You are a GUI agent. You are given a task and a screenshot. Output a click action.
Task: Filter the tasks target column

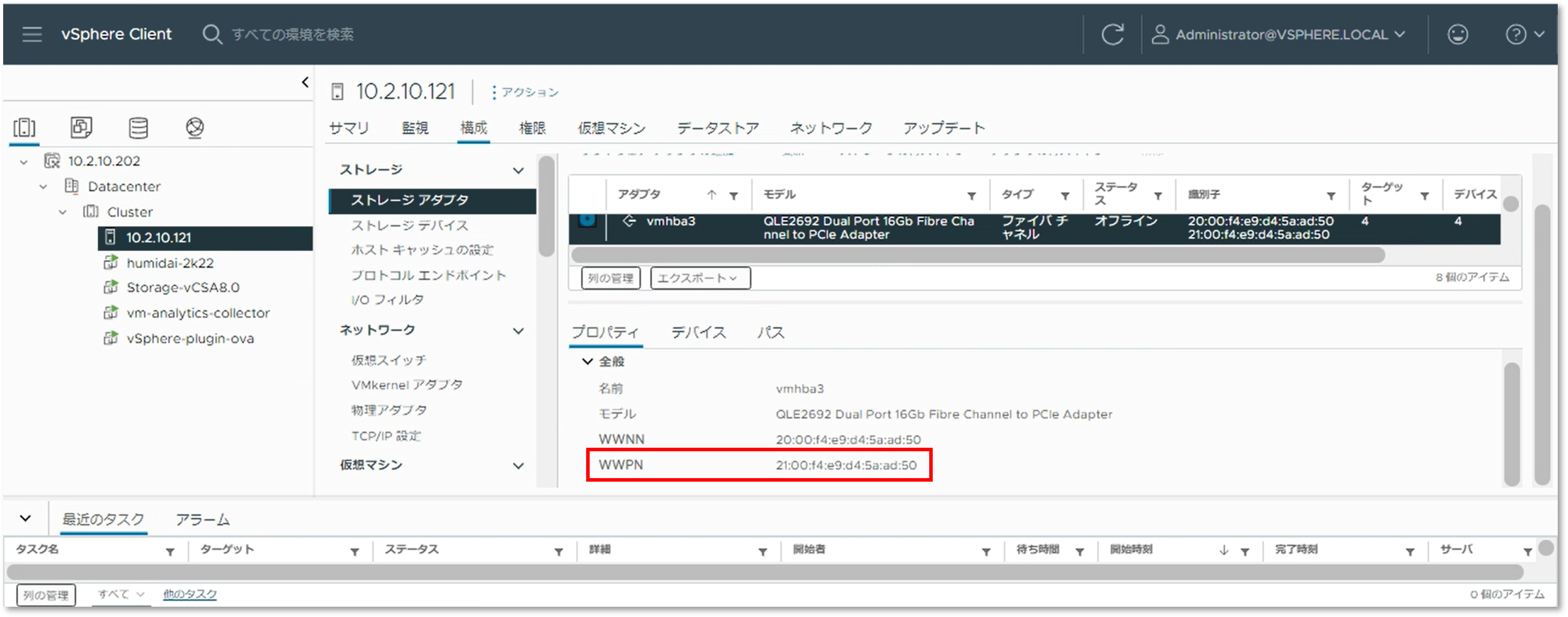pyautogui.click(x=354, y=552)
